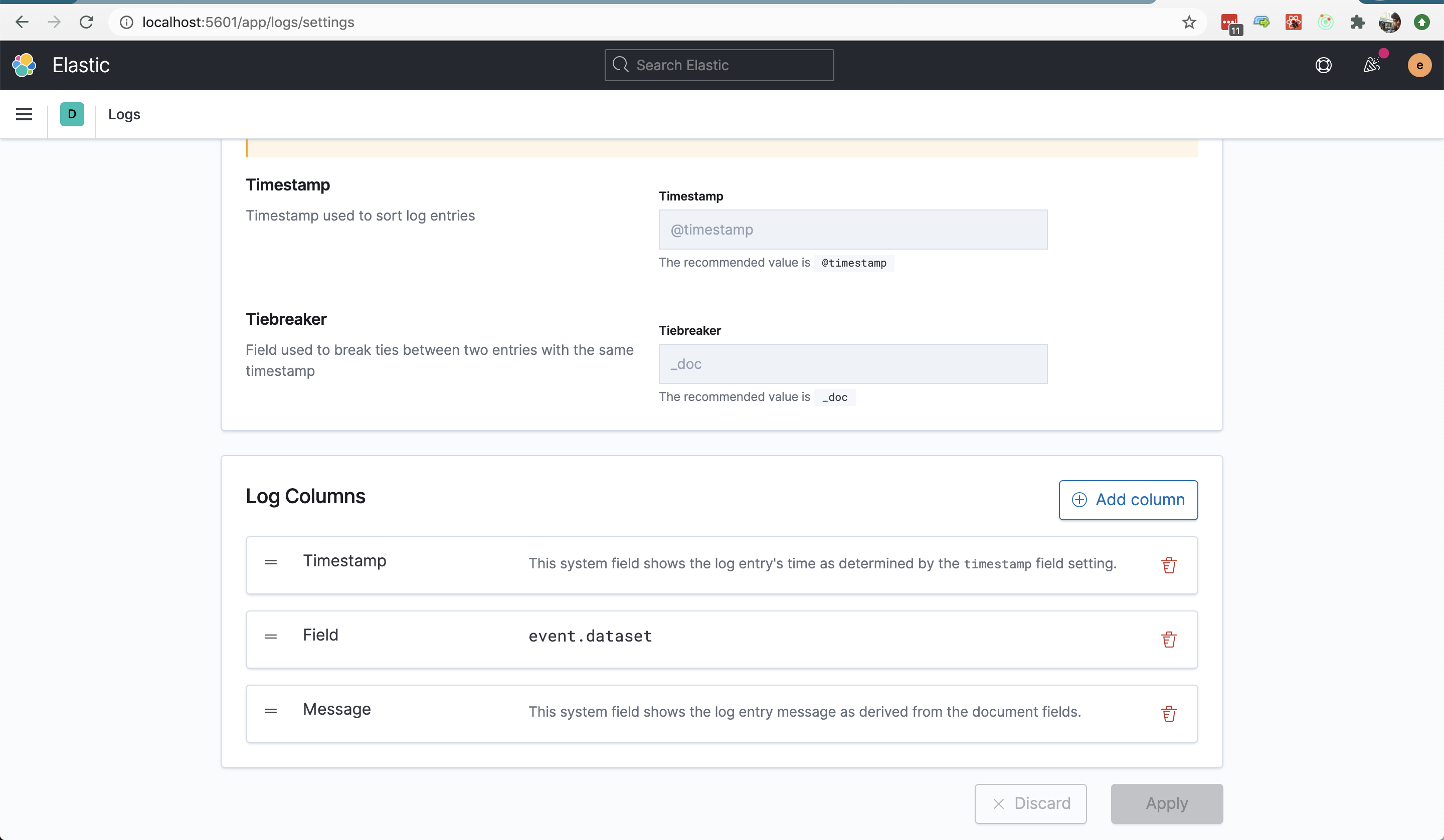Remove the event.dataset Field column

tap(1169, 640)
